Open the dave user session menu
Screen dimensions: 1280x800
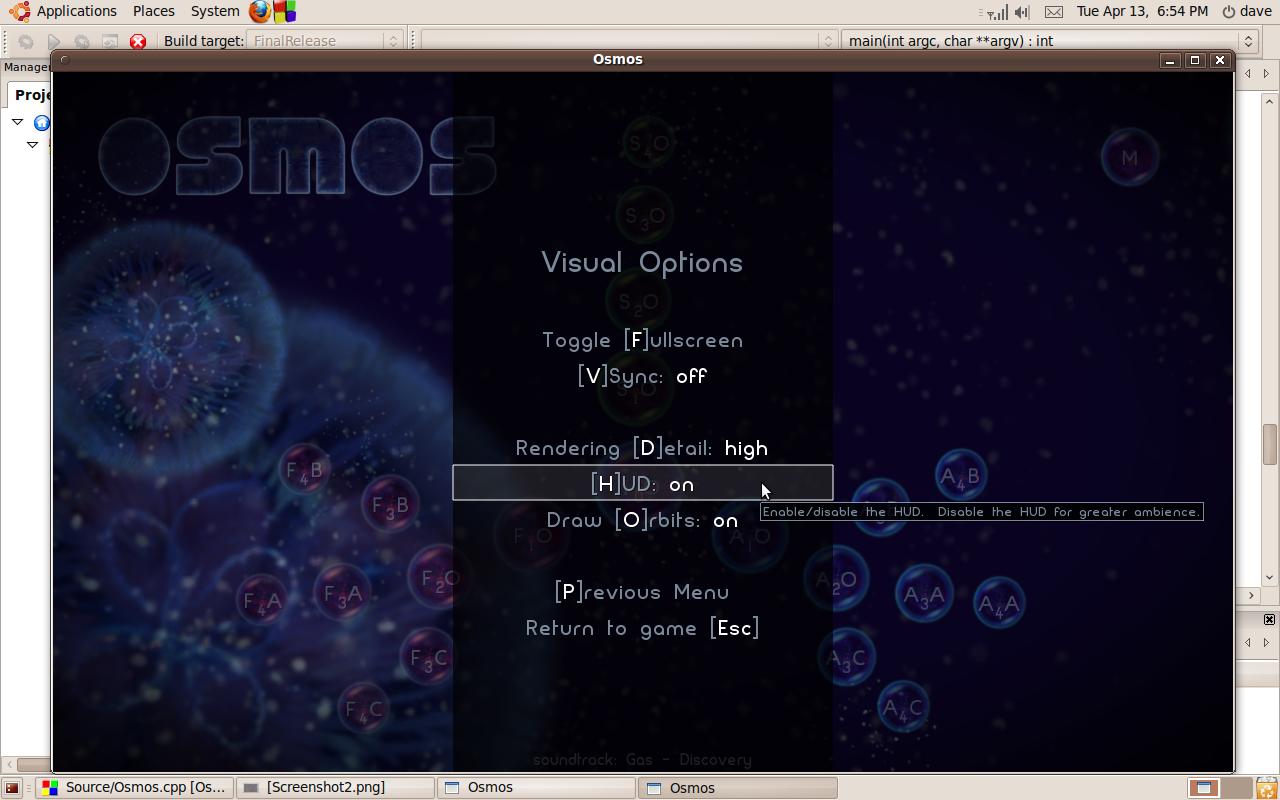[x=1246, y=11]
